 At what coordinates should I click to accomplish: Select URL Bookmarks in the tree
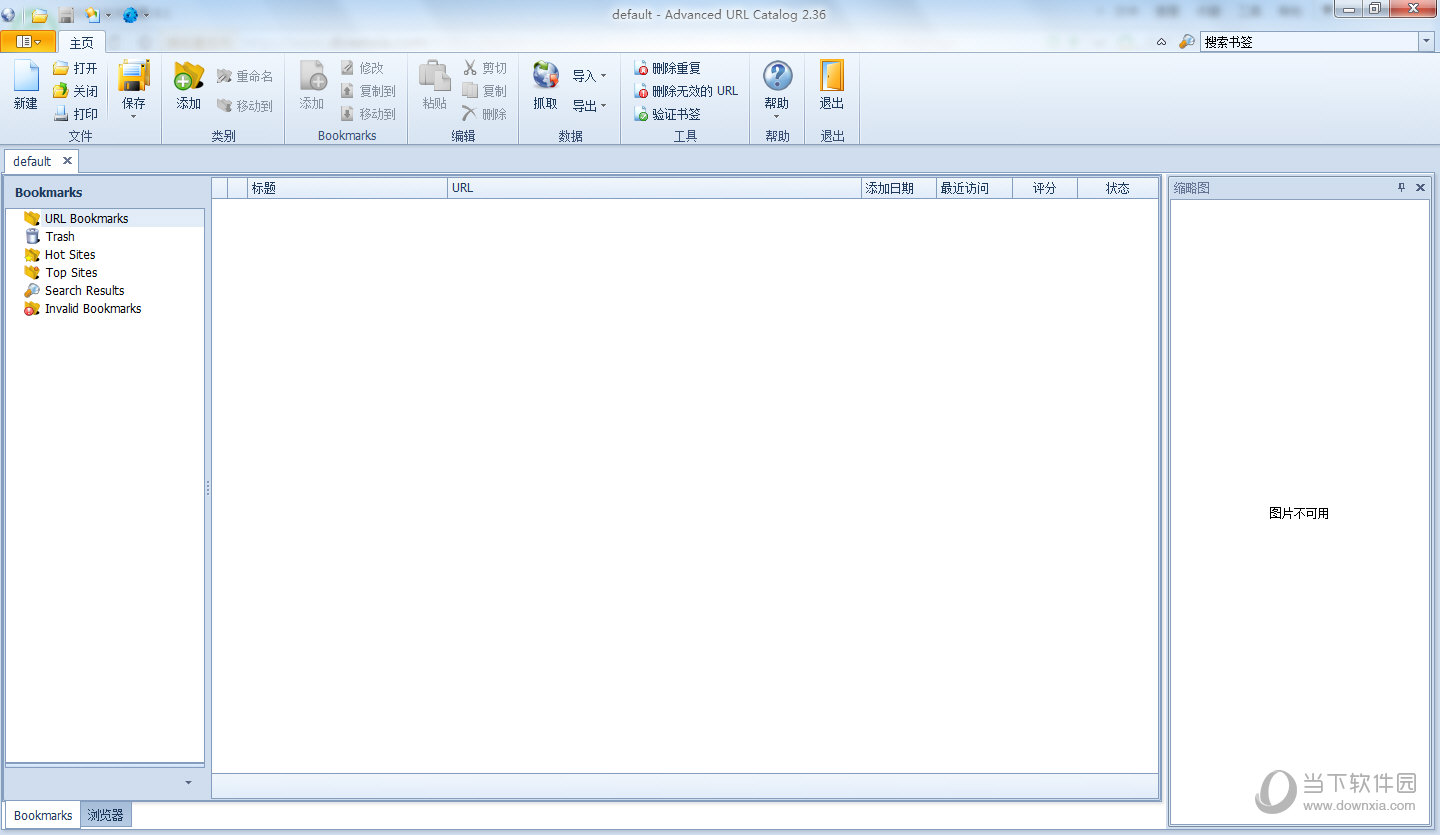tap(86, 218)
